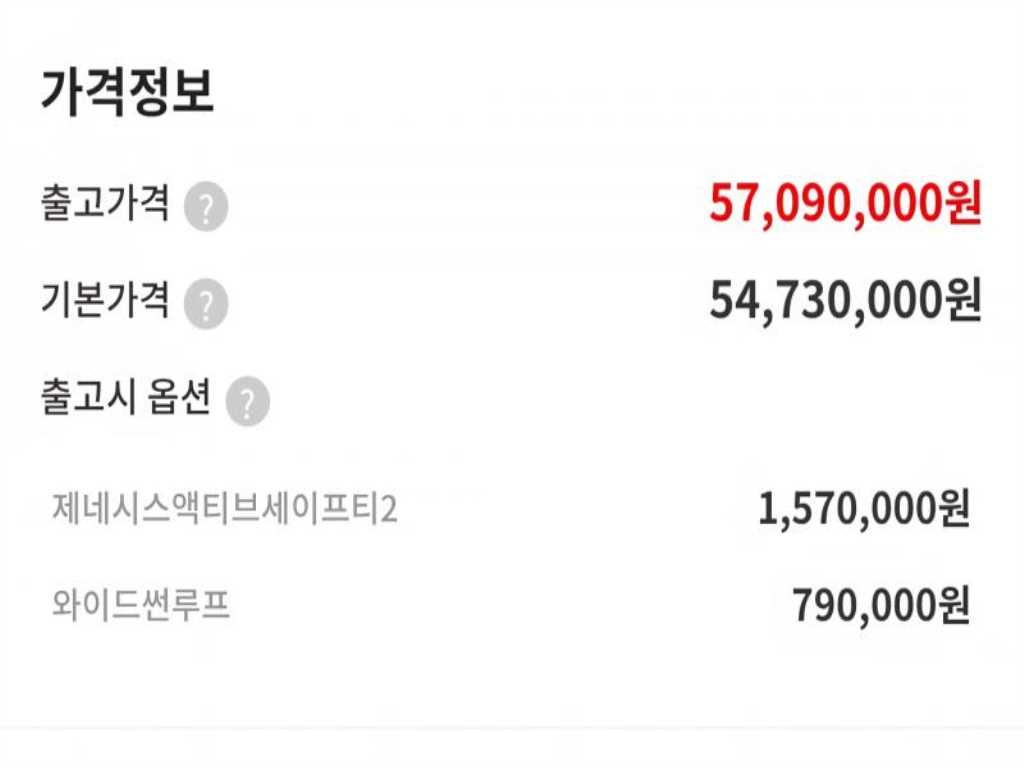Select the 54,730,000원 base price value
Screen dimensions: 1024x768
point(846,301)
